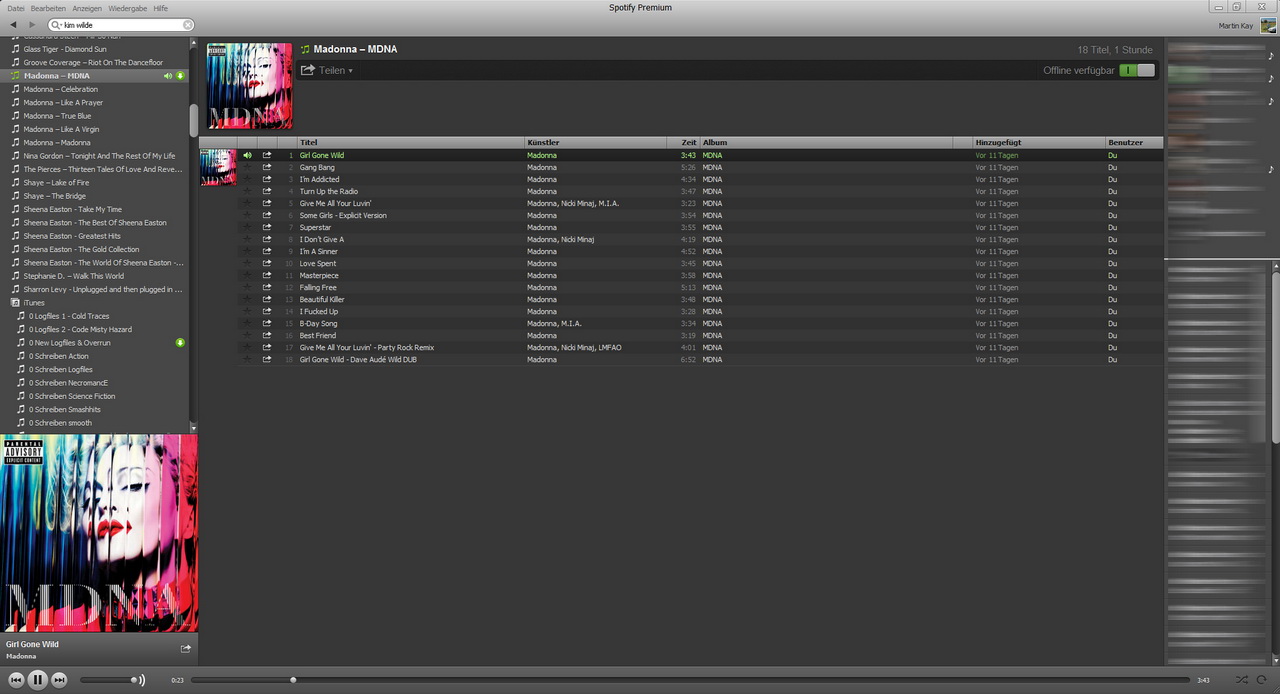The width and height of the screenshot is (1280, 694).
Task: Navigate back with the left arrow
Action: click(x=13, y=25)
